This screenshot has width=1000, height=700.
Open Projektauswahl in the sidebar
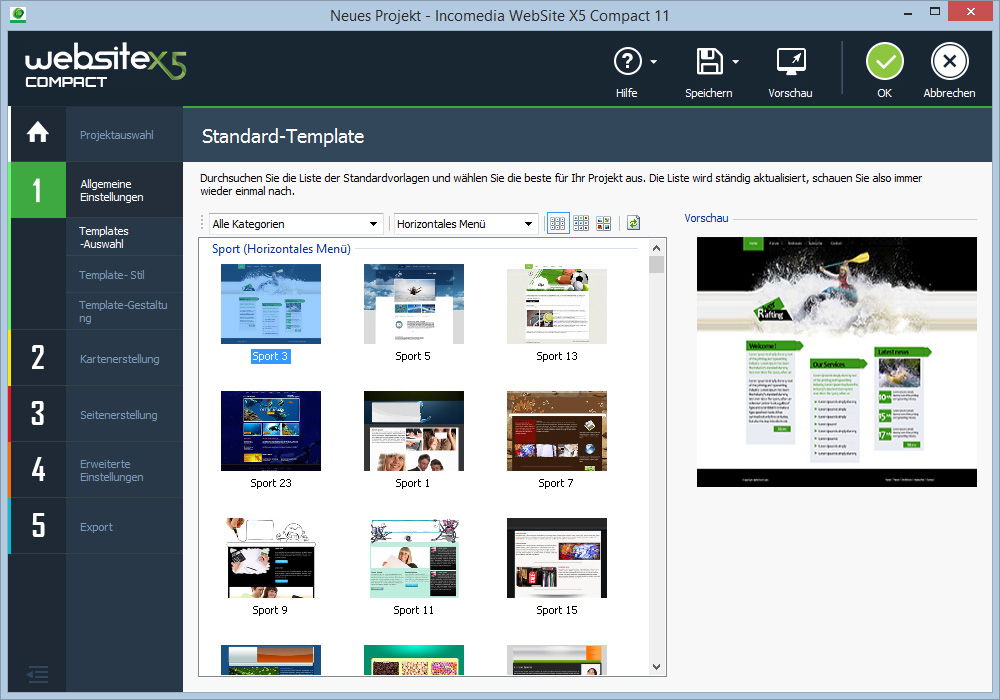(x=117, y=135)
